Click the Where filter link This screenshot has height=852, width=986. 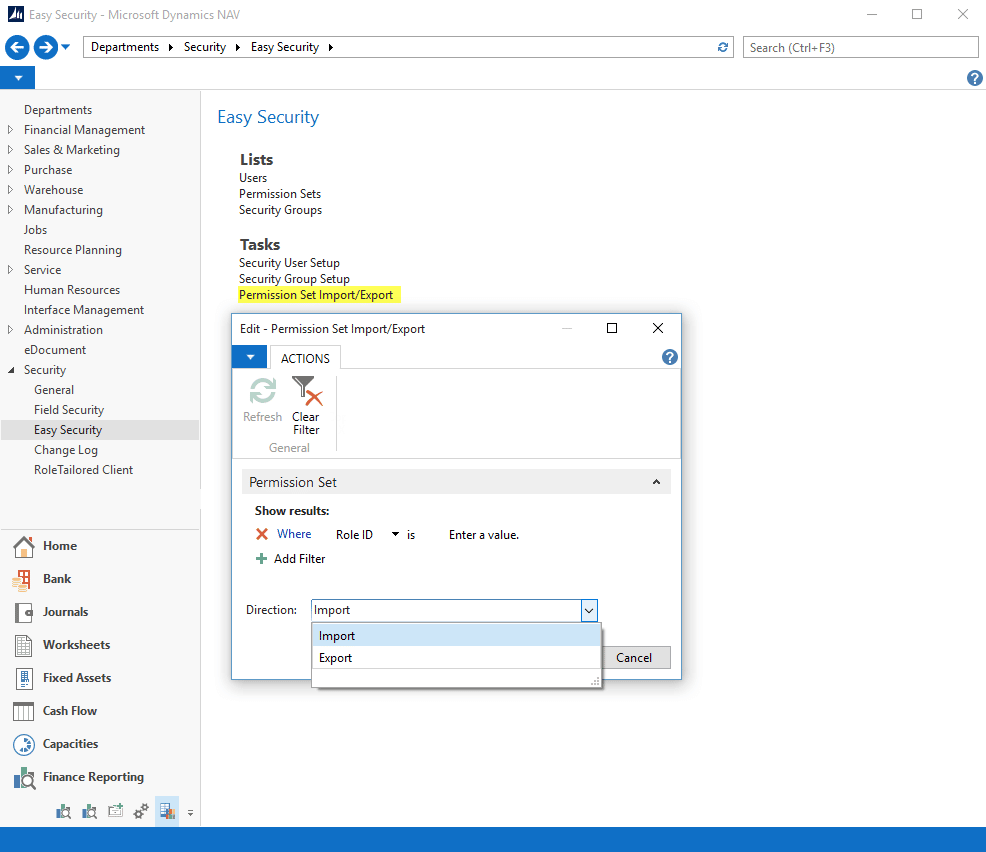click(x=294, y=534)
